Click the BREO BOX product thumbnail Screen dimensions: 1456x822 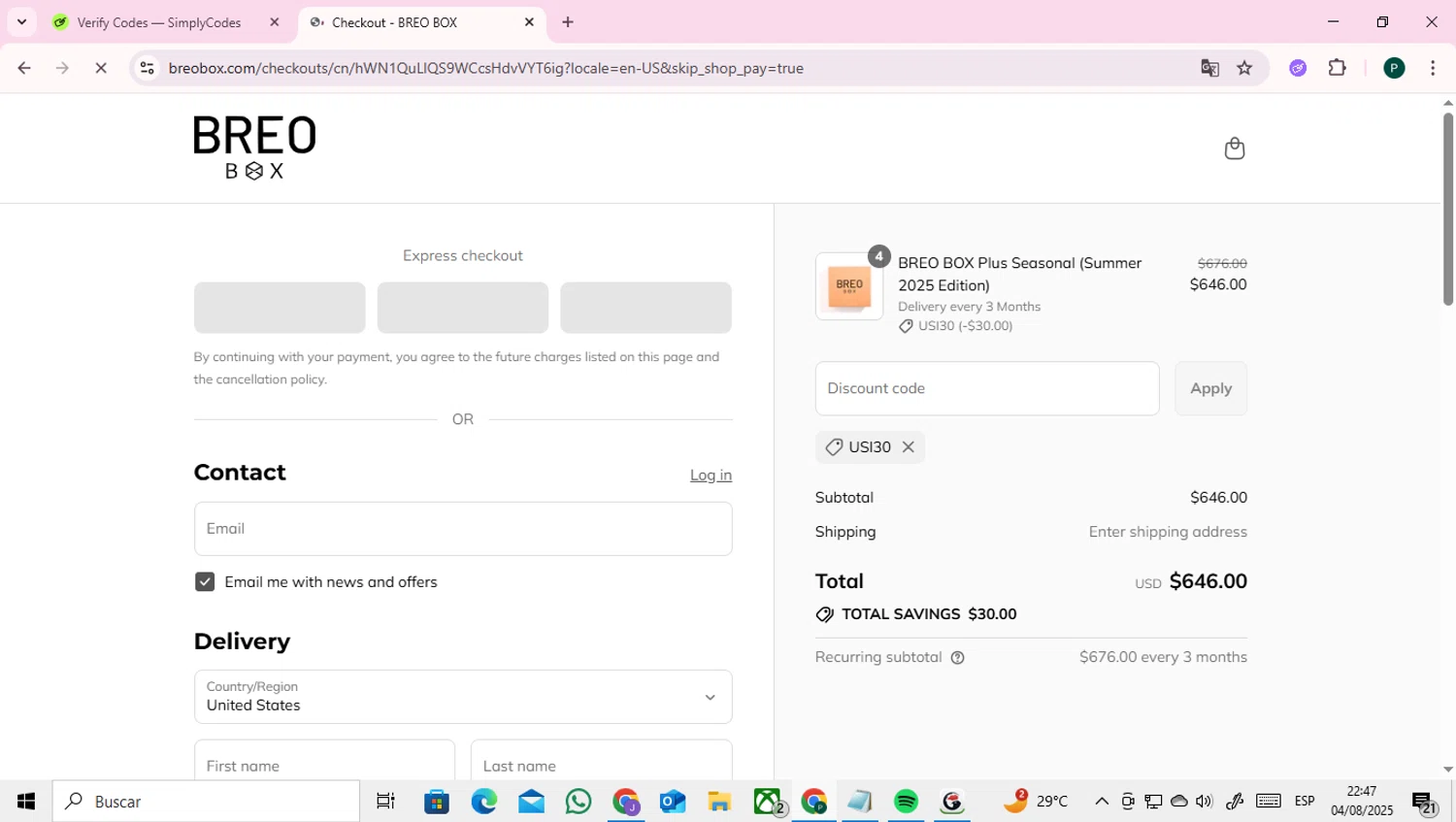(x=849, y=286)
